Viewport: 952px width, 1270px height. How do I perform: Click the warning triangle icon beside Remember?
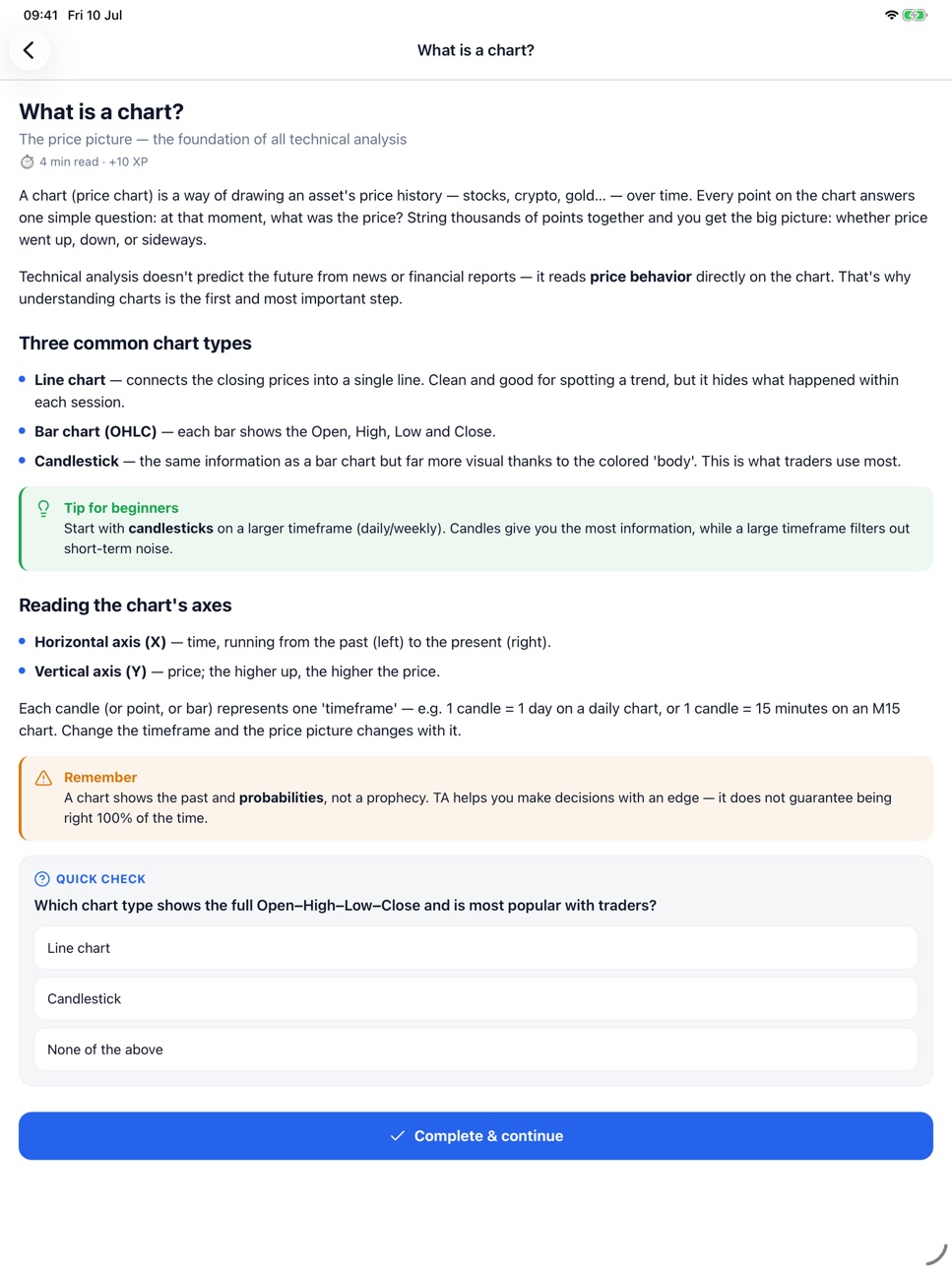43,778
